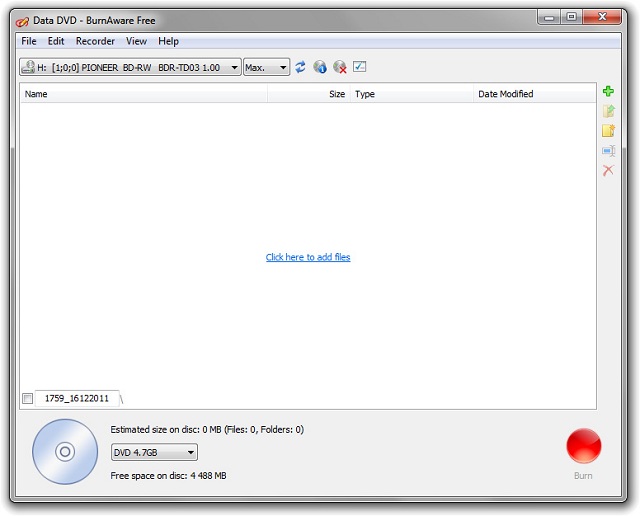
Task: Click the disc image graphic
Action: [65, 452]
